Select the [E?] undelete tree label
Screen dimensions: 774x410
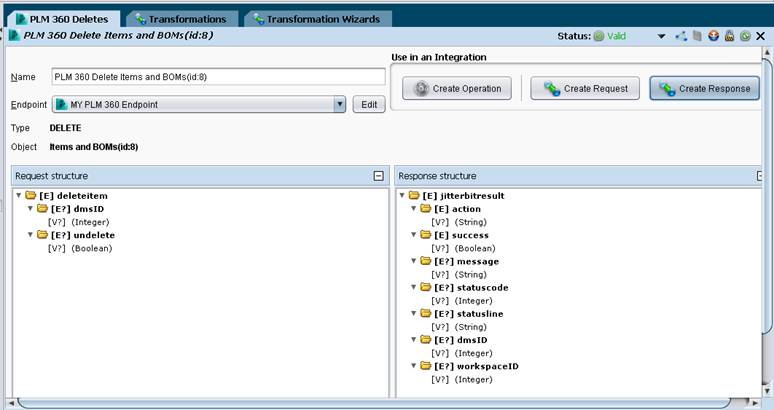pyautogui.click(x=83, y=235)
